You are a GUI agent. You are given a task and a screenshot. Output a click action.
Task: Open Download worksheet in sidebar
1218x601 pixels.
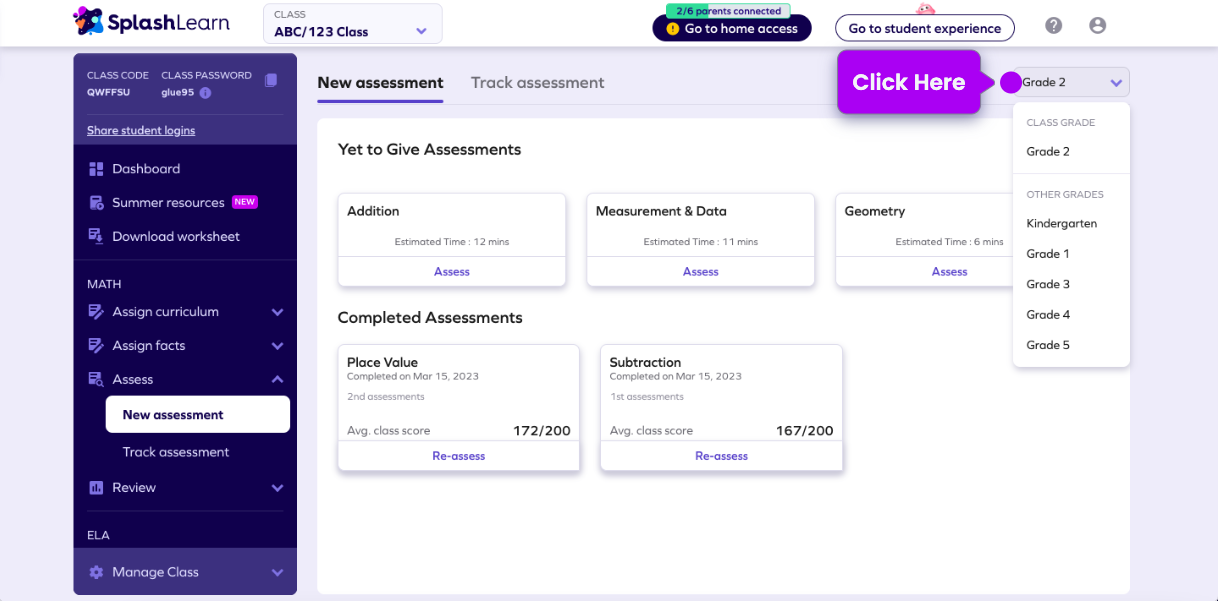pos(175,237)
